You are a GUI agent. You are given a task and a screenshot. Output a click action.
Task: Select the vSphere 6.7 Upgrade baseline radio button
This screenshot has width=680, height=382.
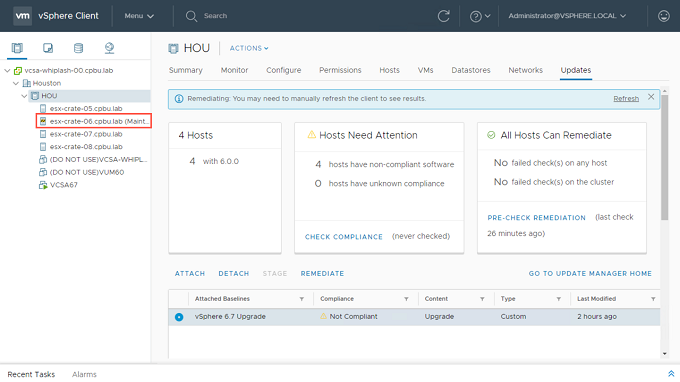(x=179, y=317)
